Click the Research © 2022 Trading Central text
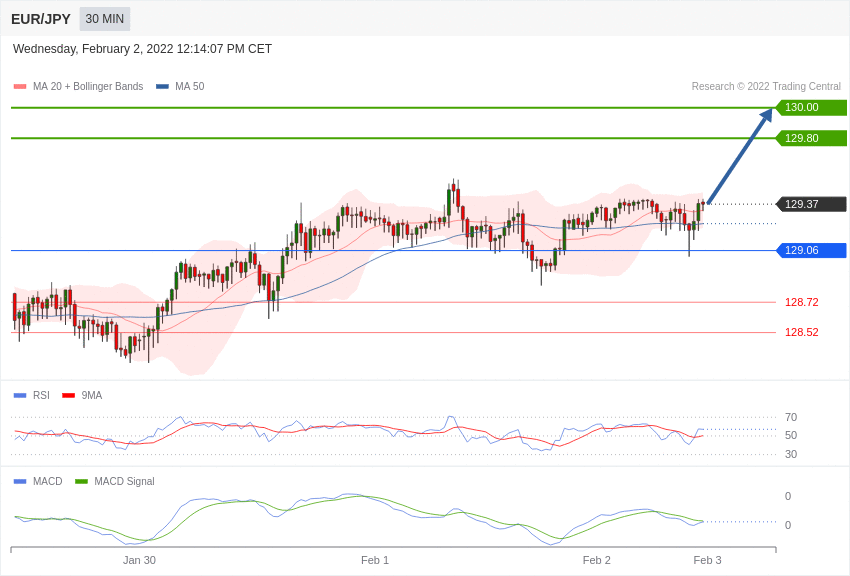850x576 pixels. [x=766, y=87]
